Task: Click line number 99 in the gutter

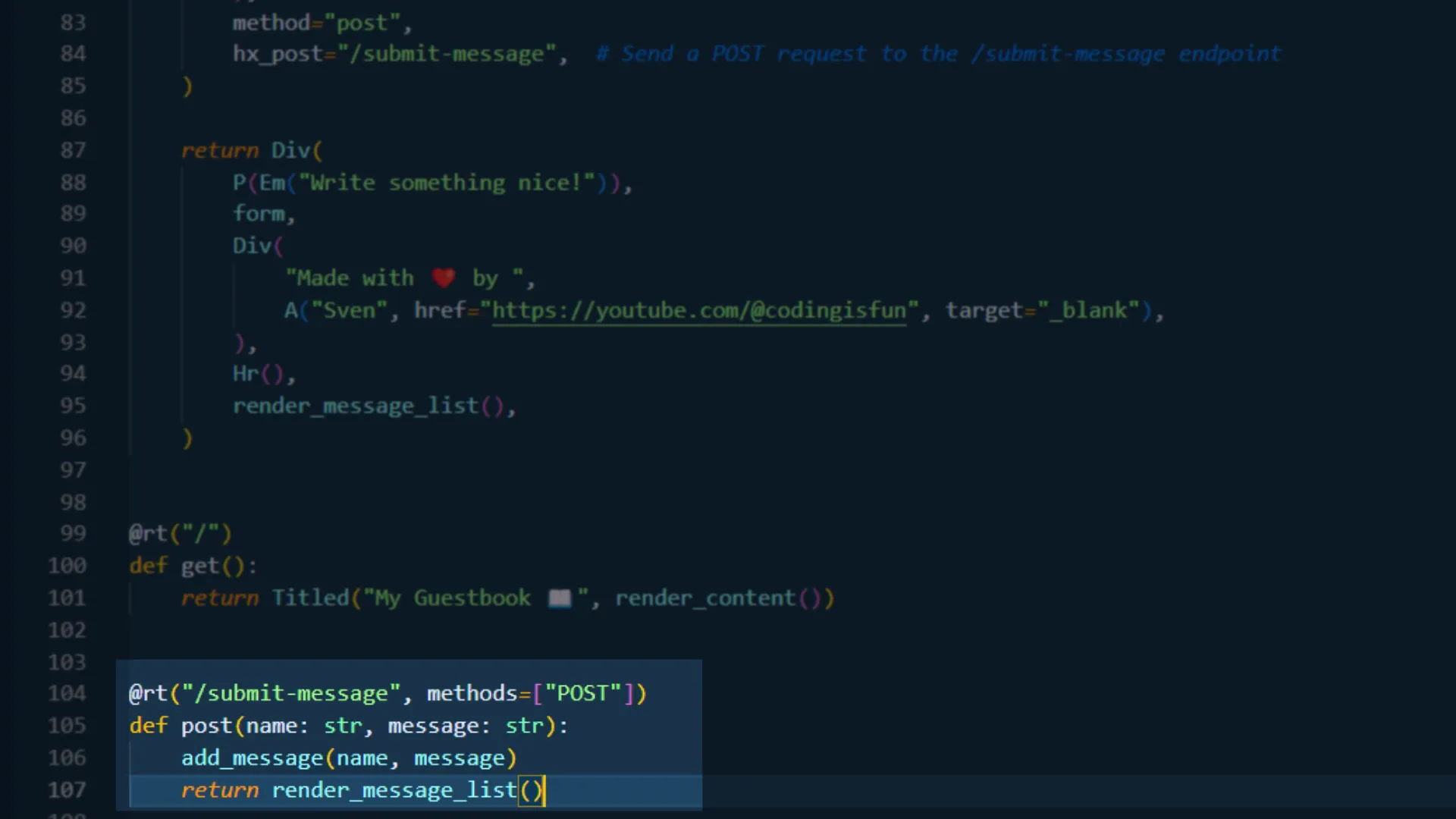Action: [73, 533]
